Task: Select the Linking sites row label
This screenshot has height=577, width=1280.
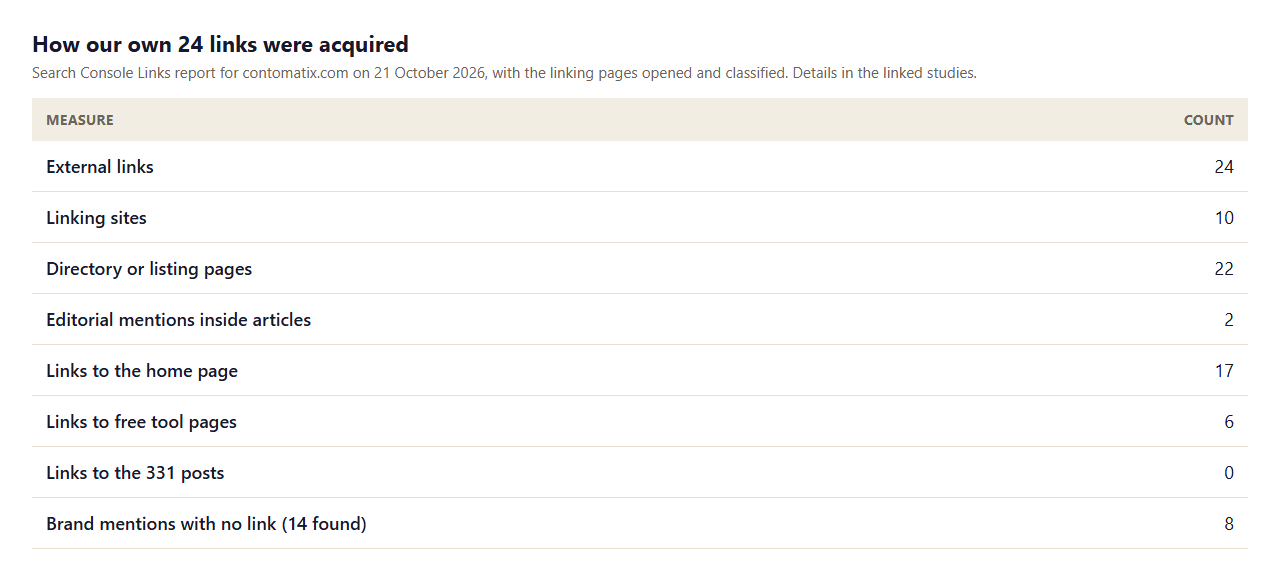Action: point(96,218)
